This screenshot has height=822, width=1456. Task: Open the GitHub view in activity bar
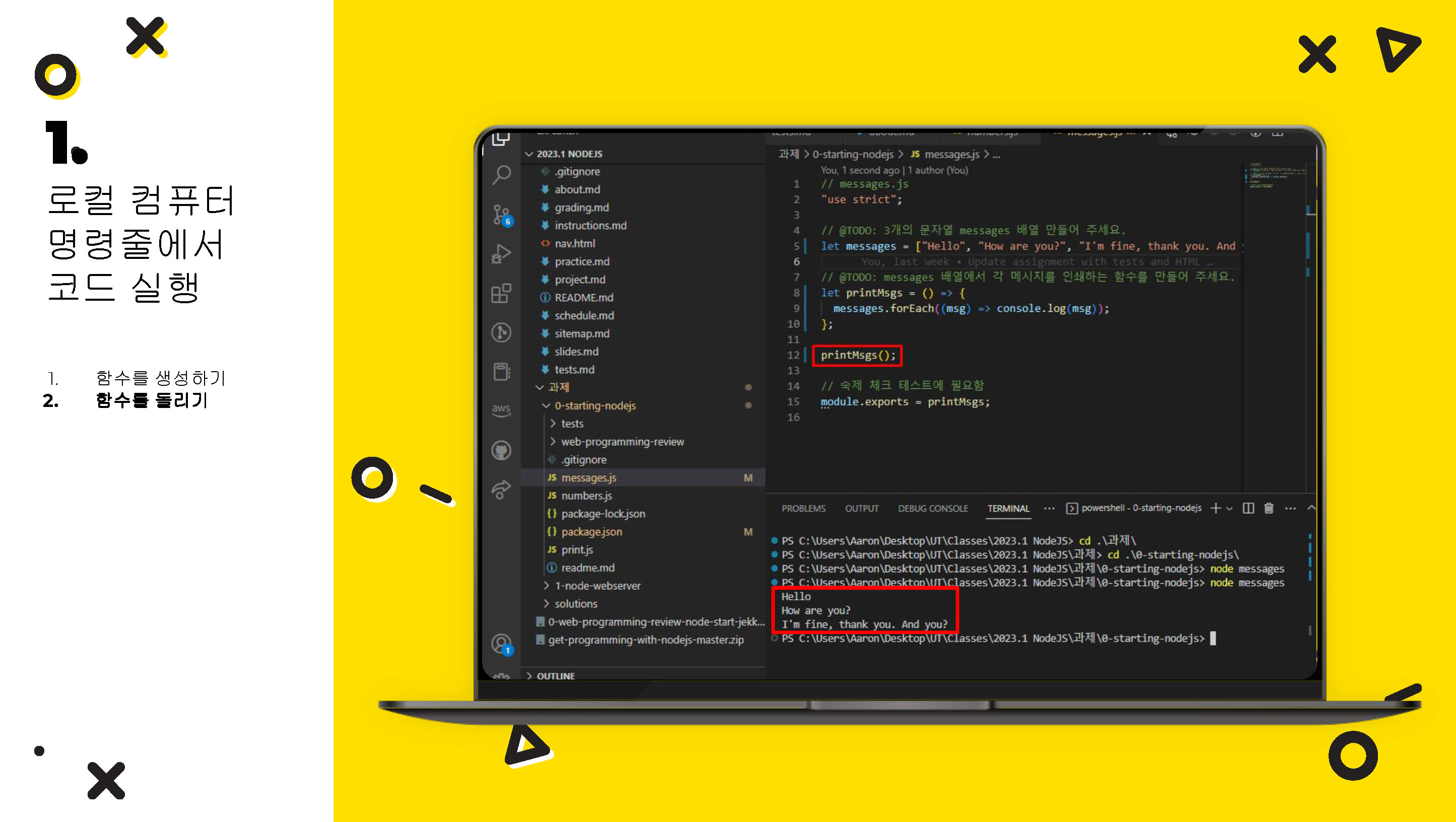pos(501,450)
